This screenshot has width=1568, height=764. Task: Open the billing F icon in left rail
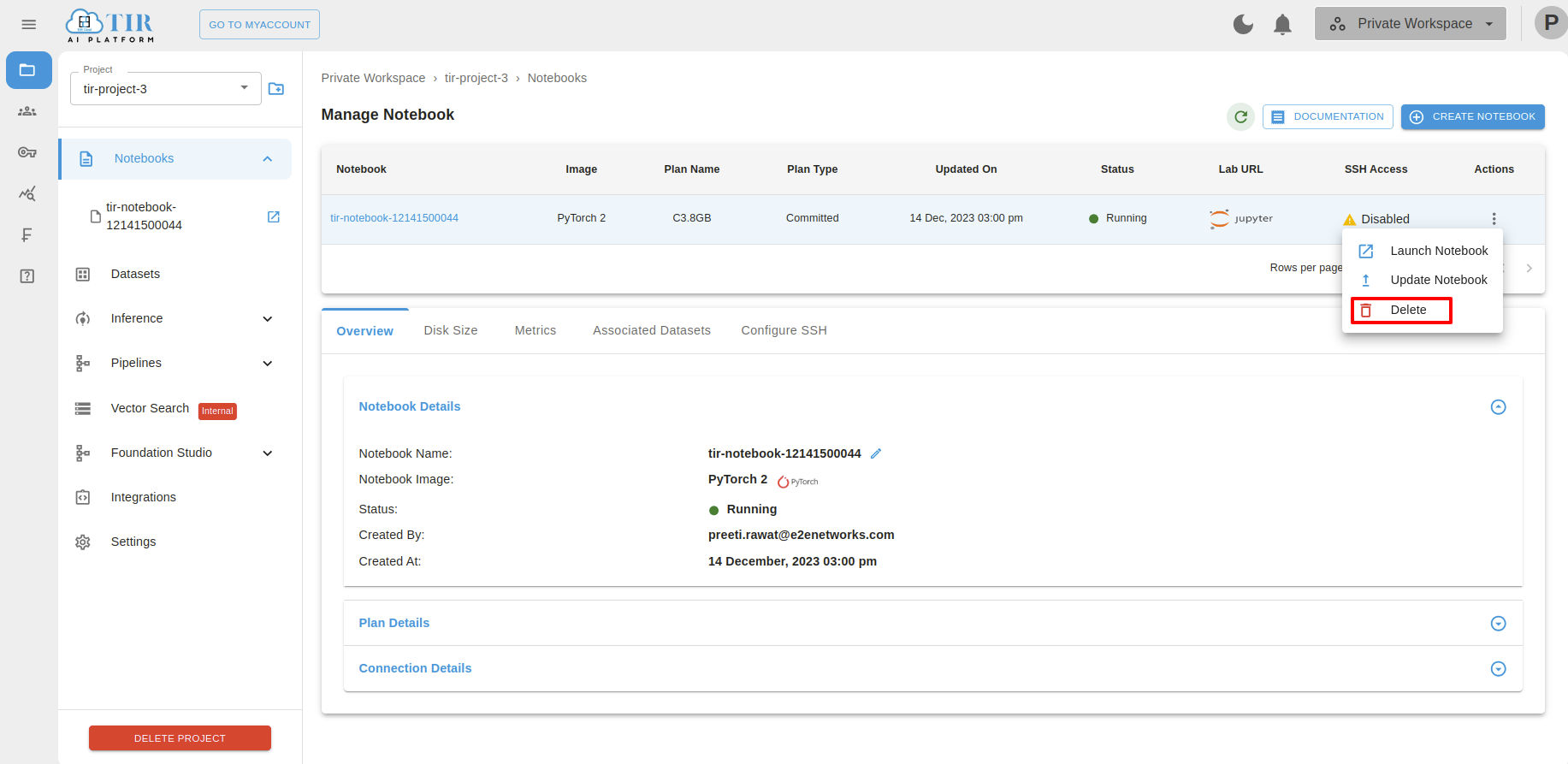tap(27, 234)
